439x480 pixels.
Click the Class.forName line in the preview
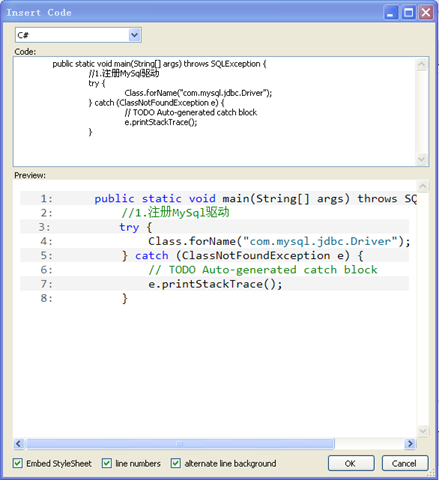(x=279, y=241)
